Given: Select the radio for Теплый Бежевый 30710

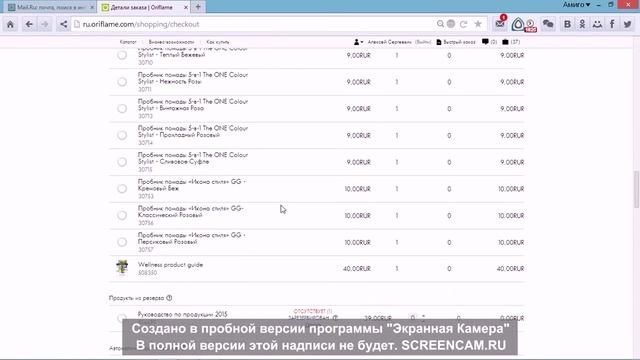Looking at the screenshot, I should (x=122, y=55).
